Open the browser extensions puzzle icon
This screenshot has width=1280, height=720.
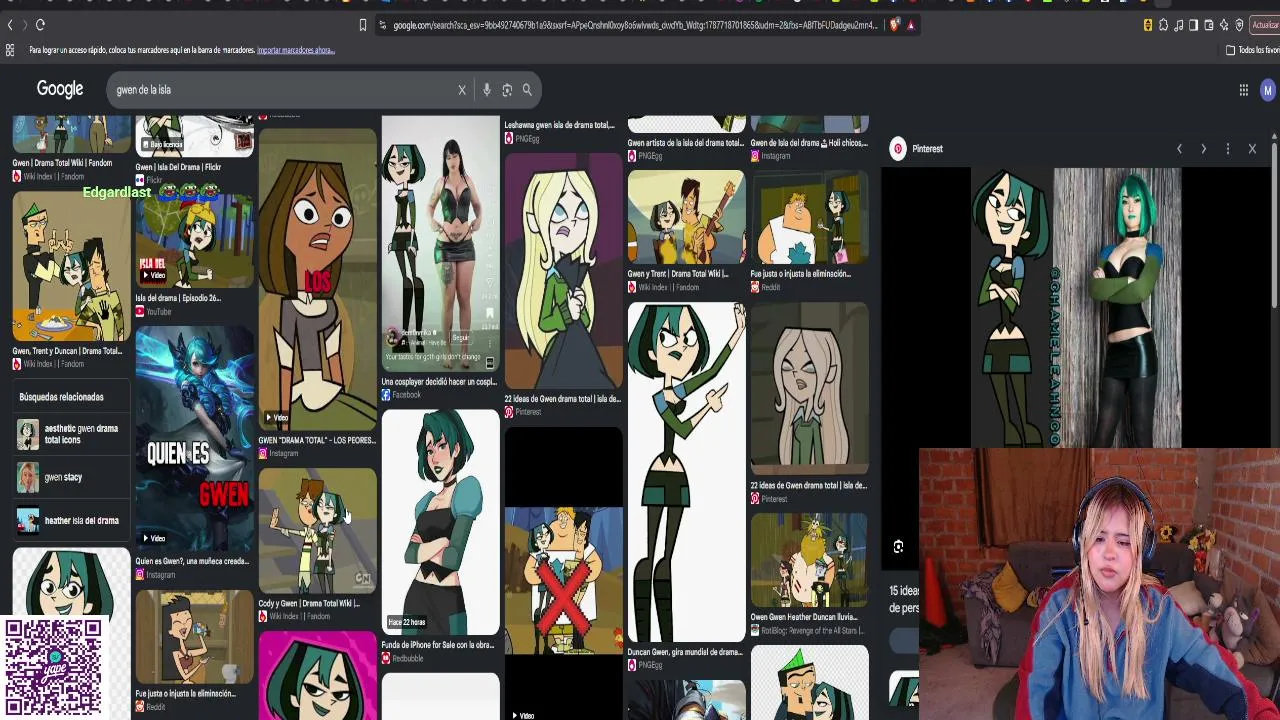[x=1163, y=25]
